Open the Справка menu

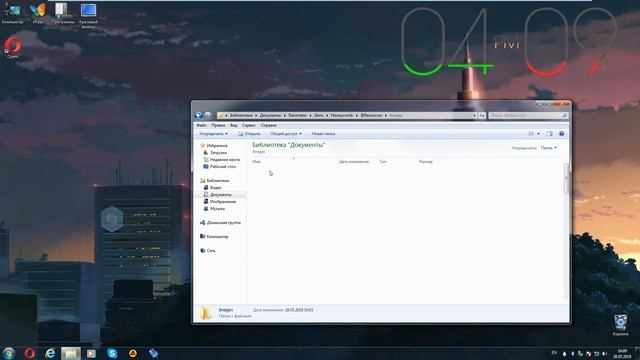tap(269, 125)
